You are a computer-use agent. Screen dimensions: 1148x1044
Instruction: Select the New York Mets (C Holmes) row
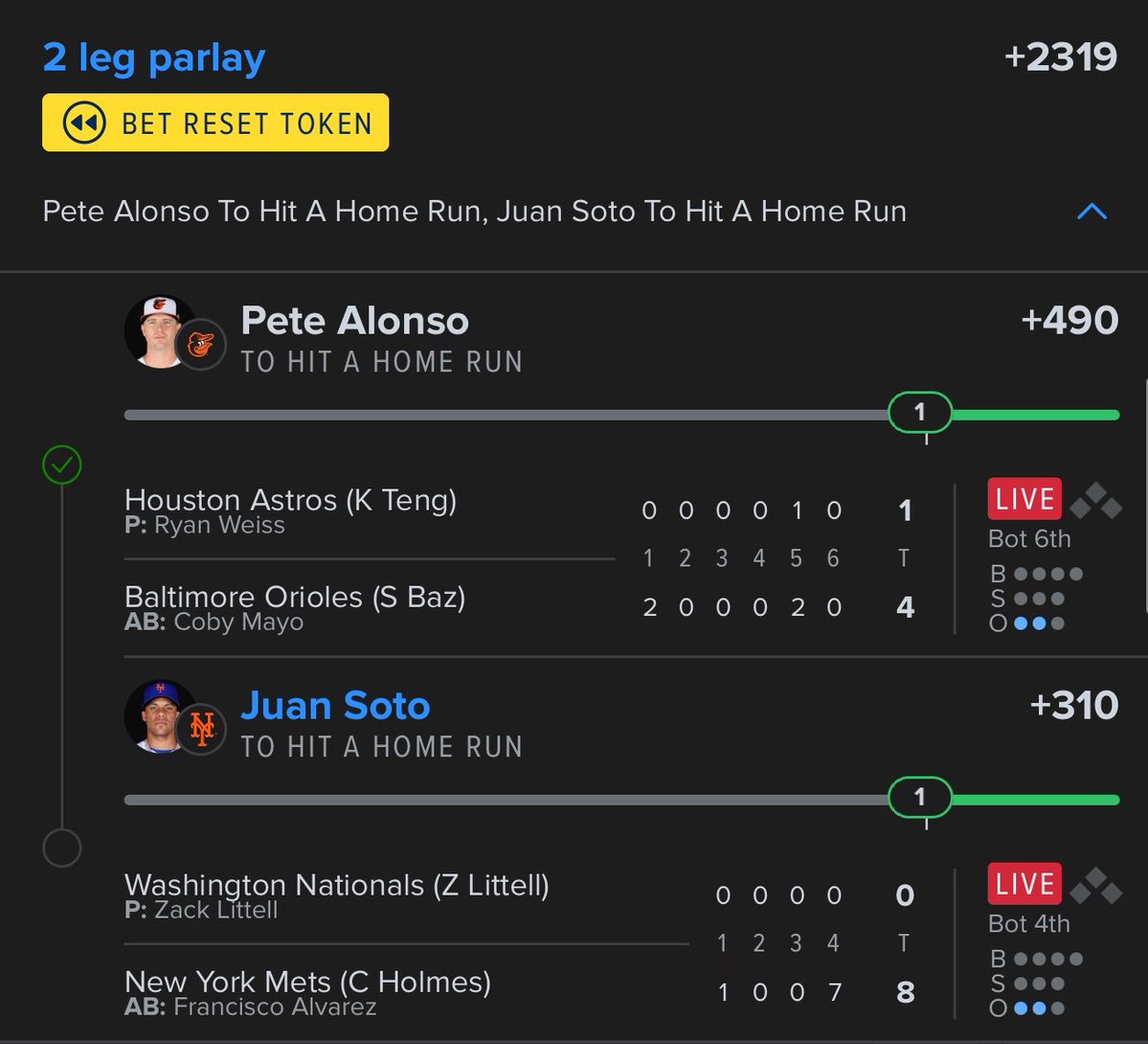(307, 982)
